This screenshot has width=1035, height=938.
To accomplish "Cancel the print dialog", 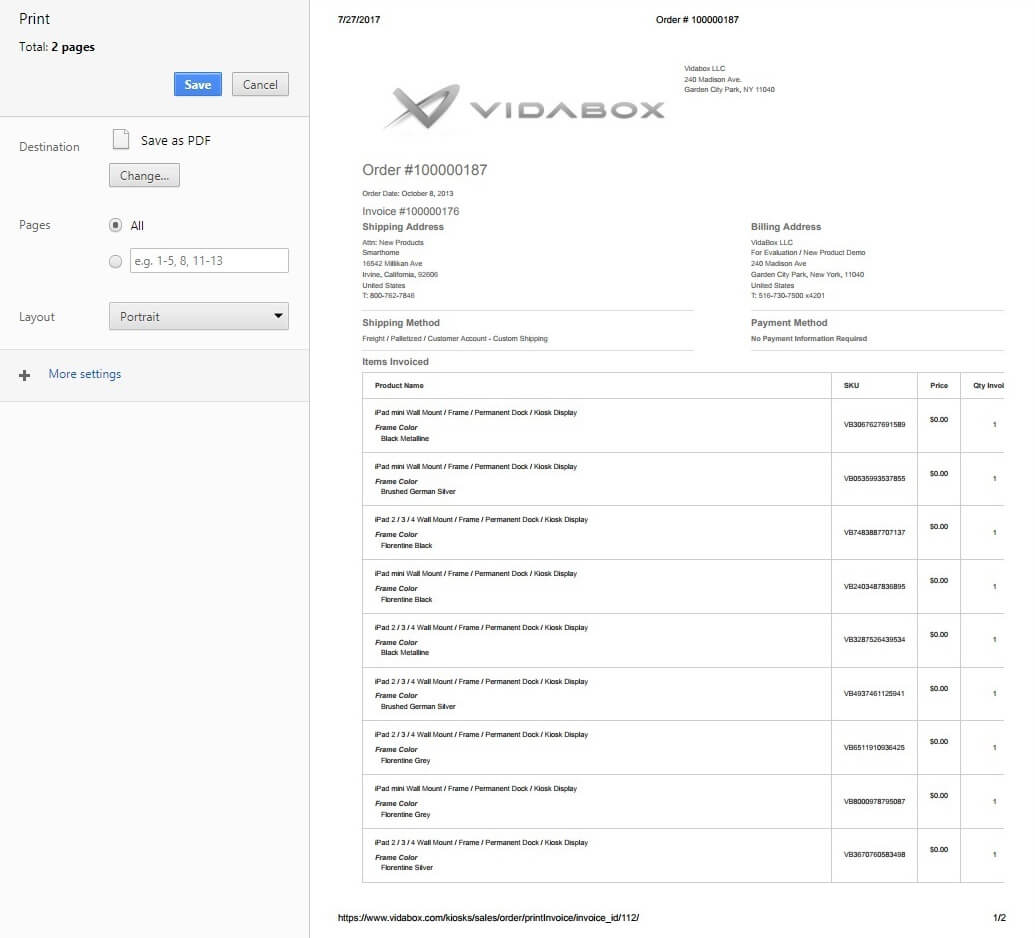I will pos(260,84).
